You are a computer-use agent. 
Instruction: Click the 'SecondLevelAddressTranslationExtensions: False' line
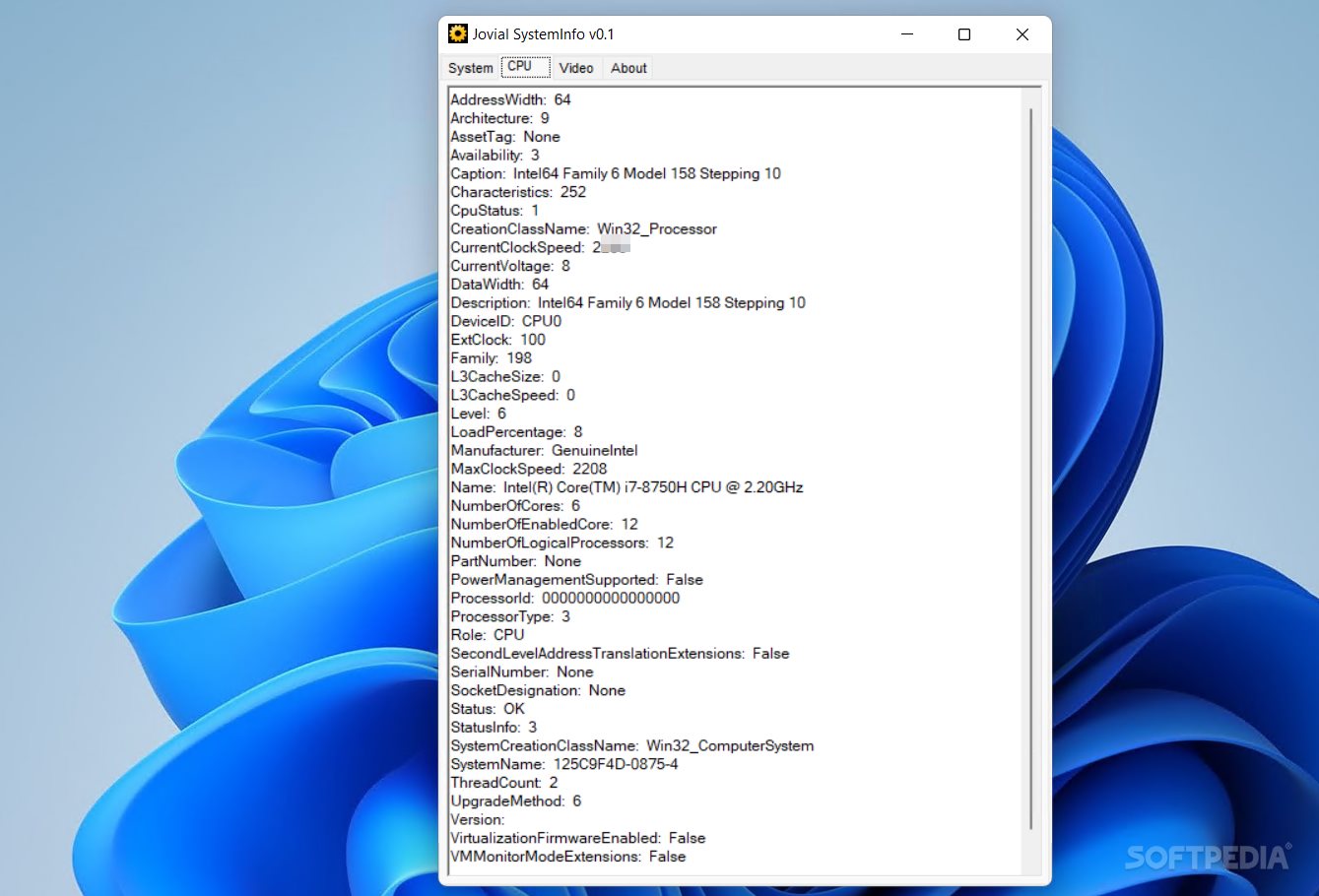(620, 654)
